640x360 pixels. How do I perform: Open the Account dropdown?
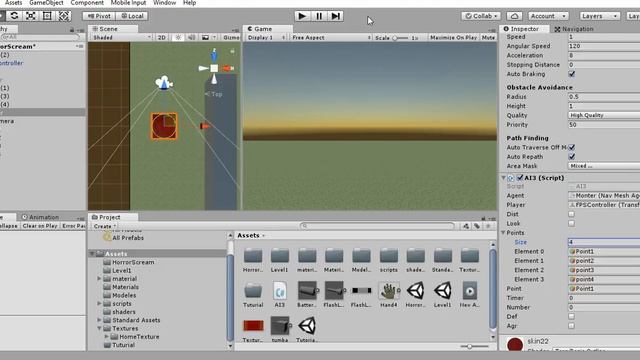pos(548,16)
